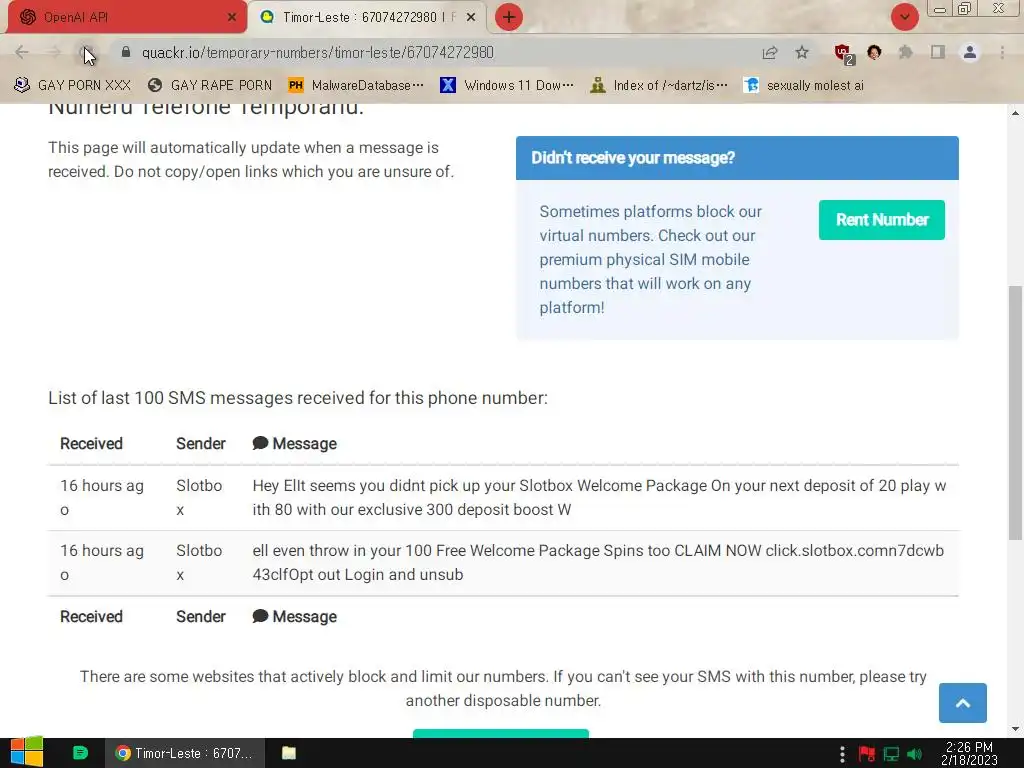Toggle the browser side panel
This screenshot has height=768, width=1024.
point(938,52)
